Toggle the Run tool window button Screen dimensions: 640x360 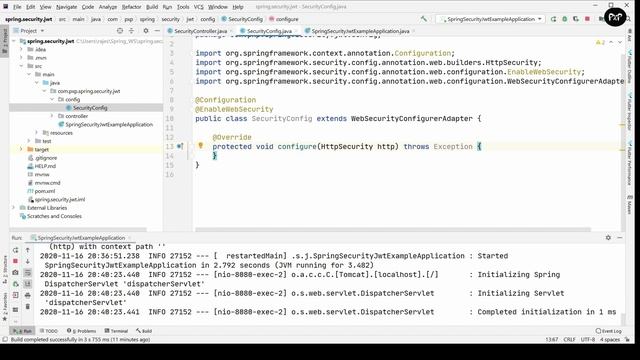(x=22, y=331)
